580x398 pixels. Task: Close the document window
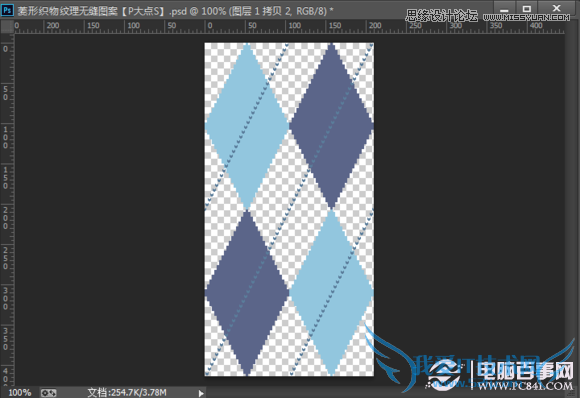(556, 9)
